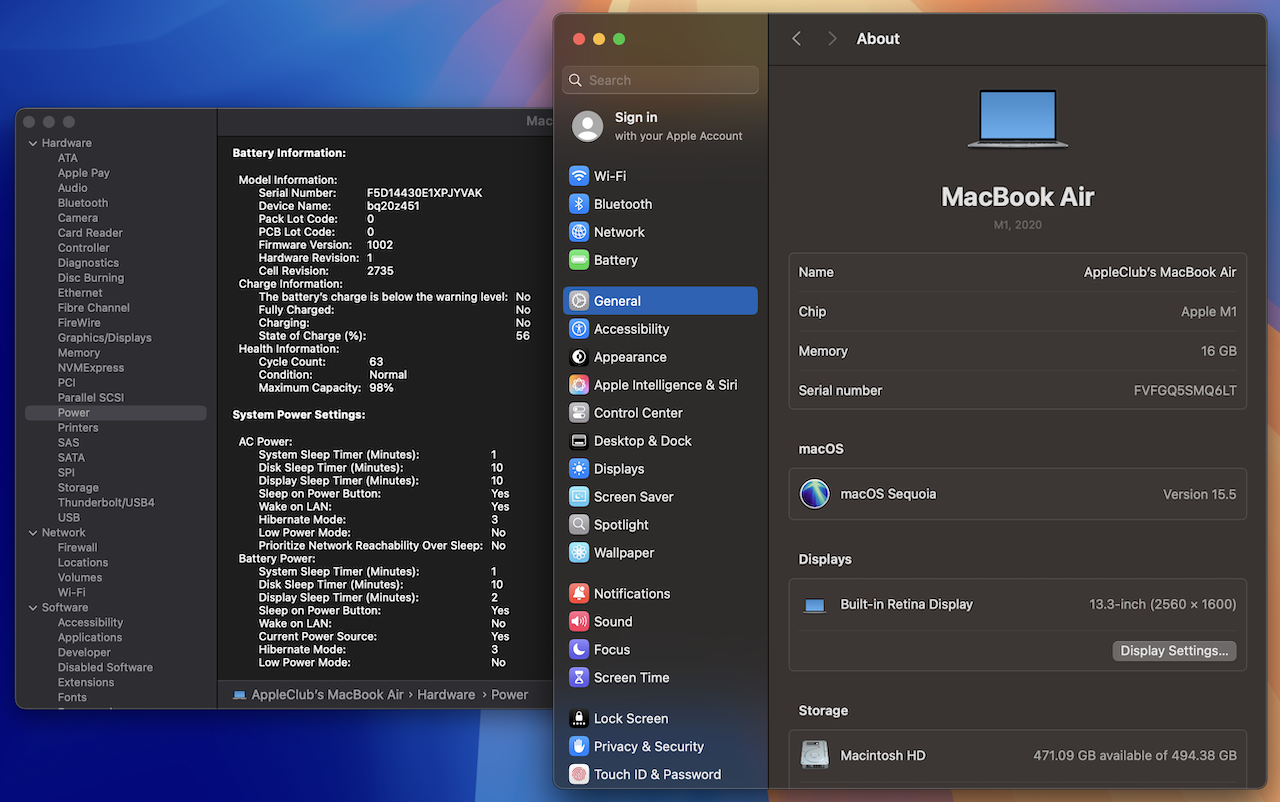
Task: Open Wi-Fi settings via its sidebar icon
Action: 579,176
